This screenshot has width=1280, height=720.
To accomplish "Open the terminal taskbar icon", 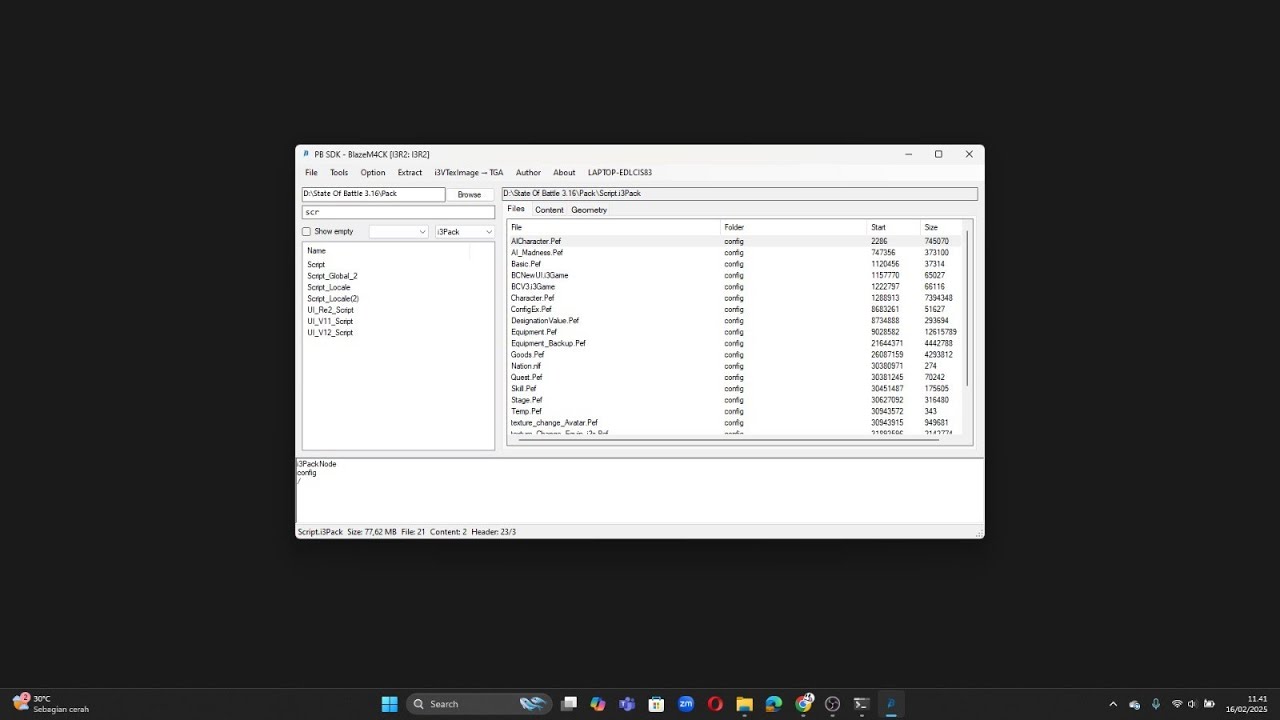I will [861, 704].
